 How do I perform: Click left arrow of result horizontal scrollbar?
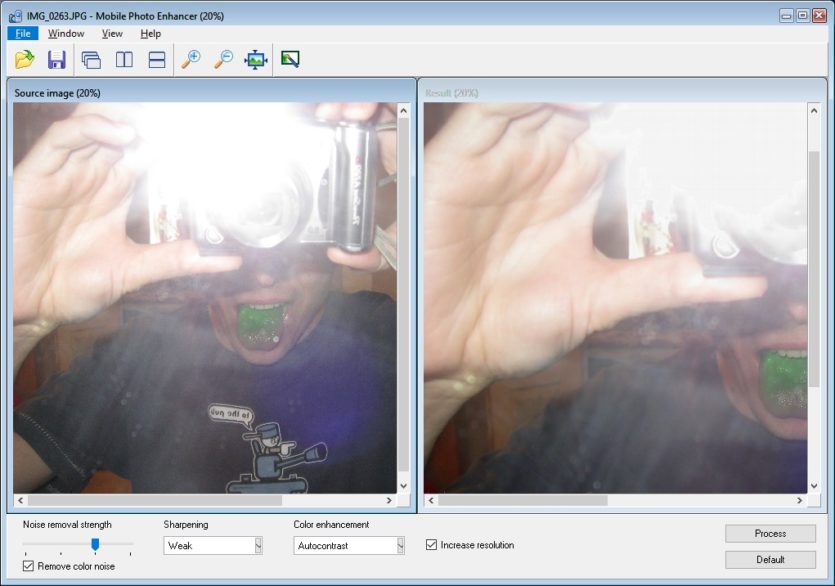click(431, 500)
